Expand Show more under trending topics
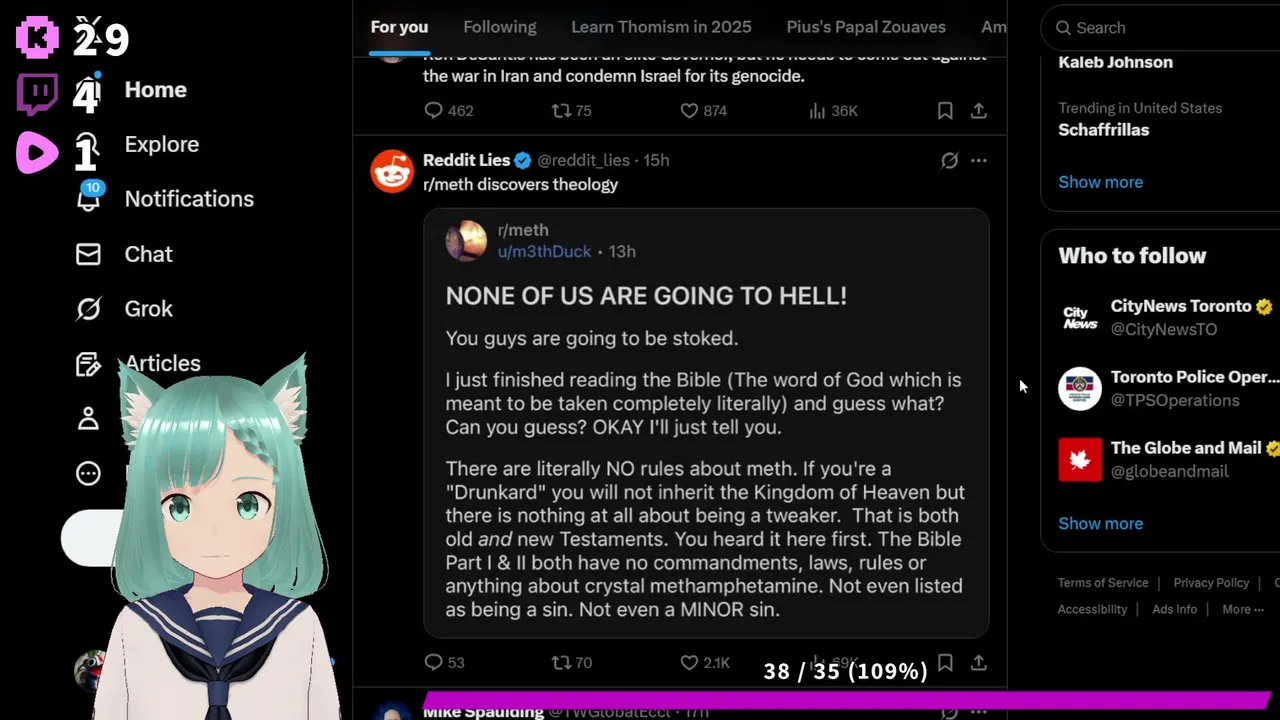The image size is (1280, 720). [x=1100, y=182]
